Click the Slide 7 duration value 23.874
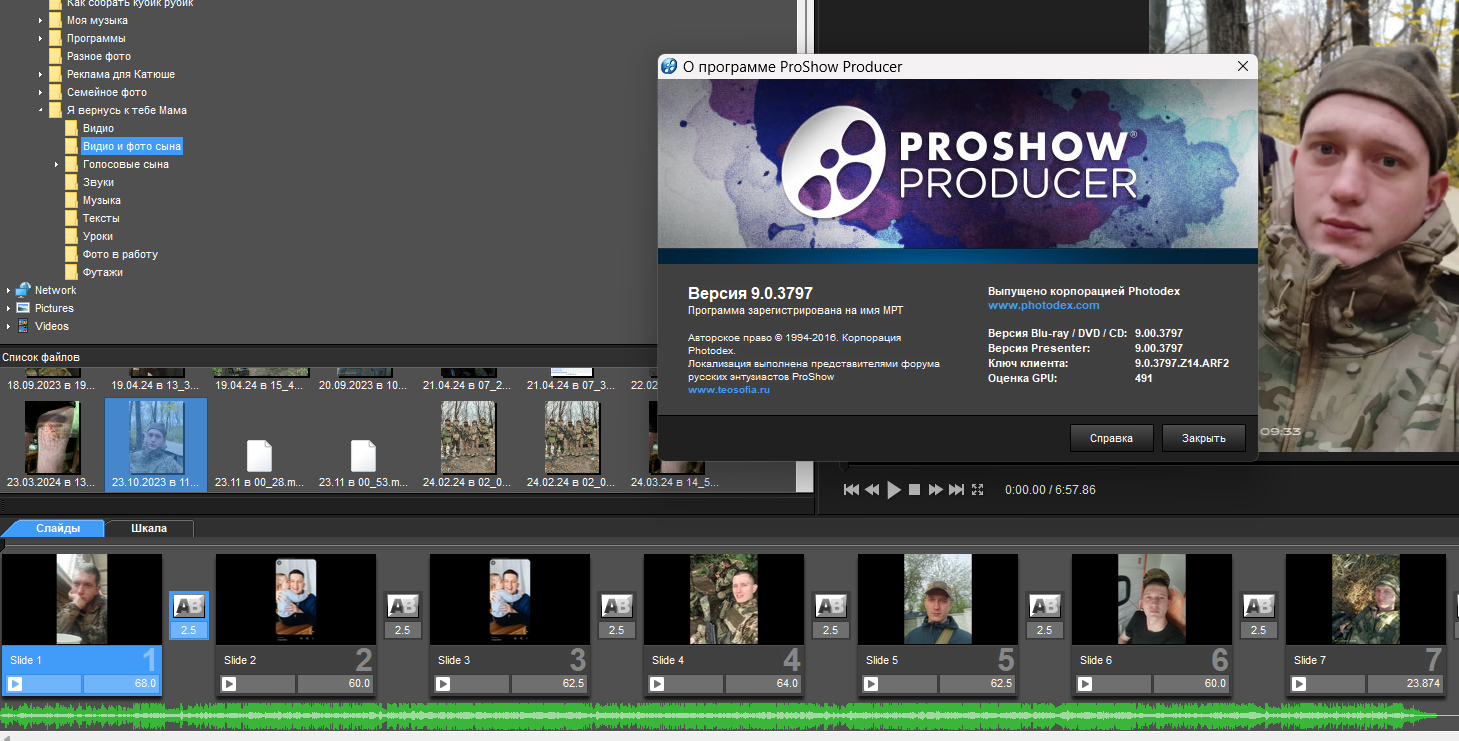The image size is (1459, 741). coord(1405,684)
